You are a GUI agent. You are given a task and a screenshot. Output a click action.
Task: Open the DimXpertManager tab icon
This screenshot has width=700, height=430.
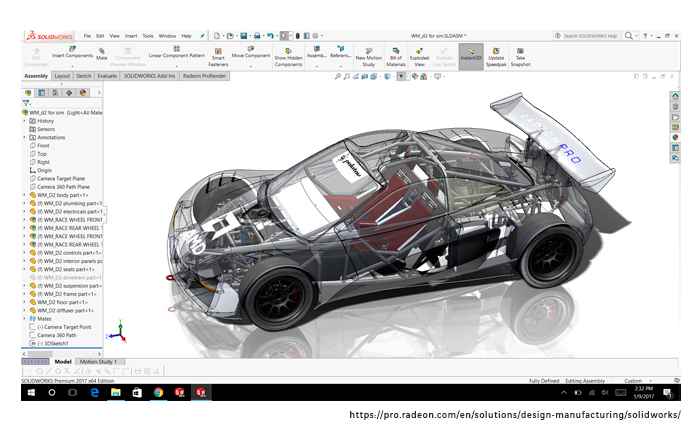click(x=69, y=93)
